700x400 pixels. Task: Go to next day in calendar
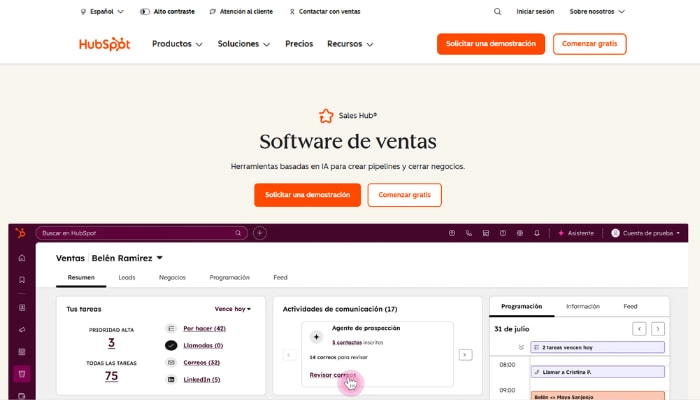click(x=658, y=329)
